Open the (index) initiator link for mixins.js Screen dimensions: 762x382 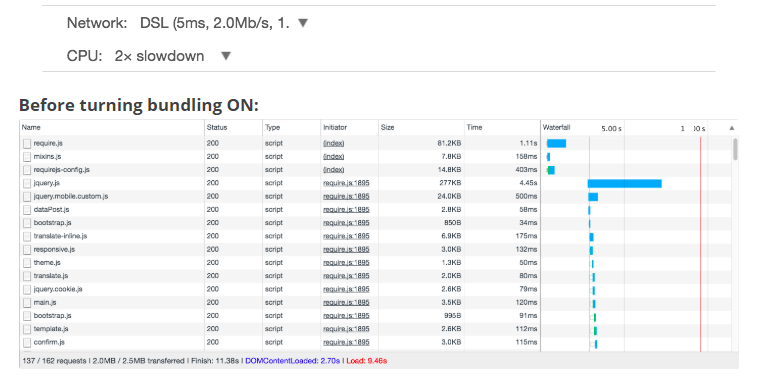333,156
